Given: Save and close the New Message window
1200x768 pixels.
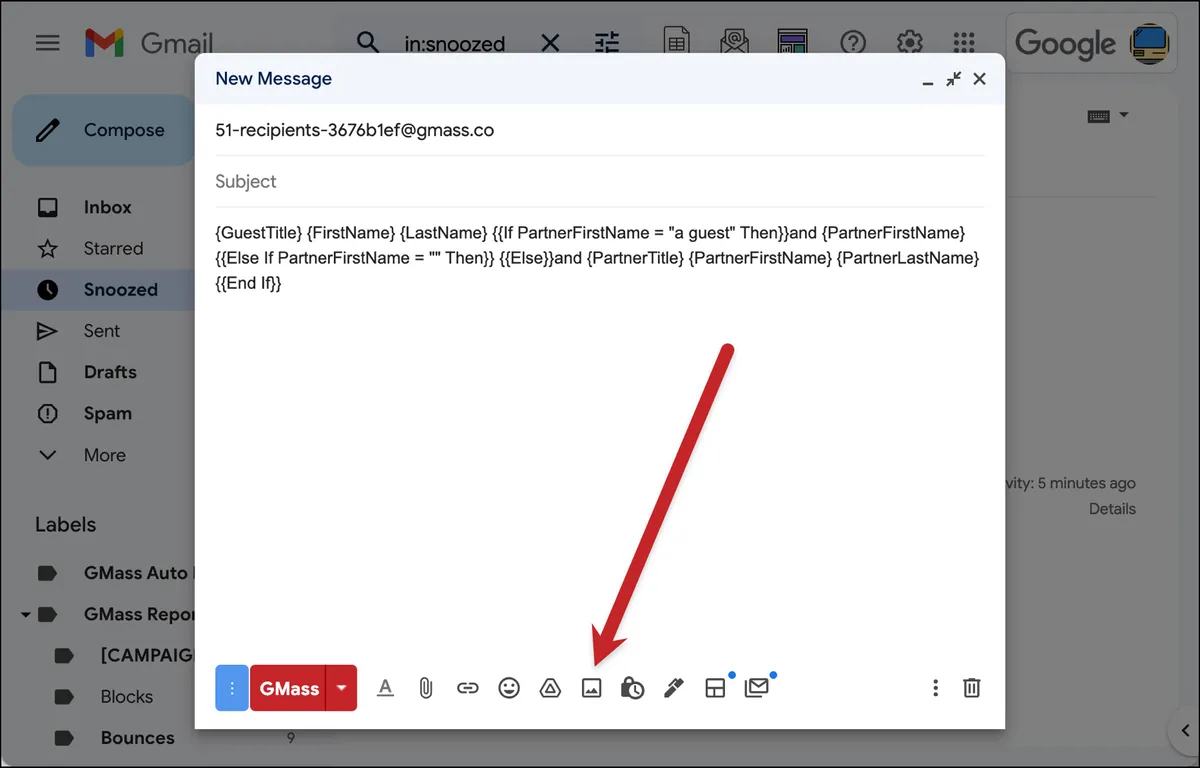Looking at the screenshot, I should click(x=980, y=79).
